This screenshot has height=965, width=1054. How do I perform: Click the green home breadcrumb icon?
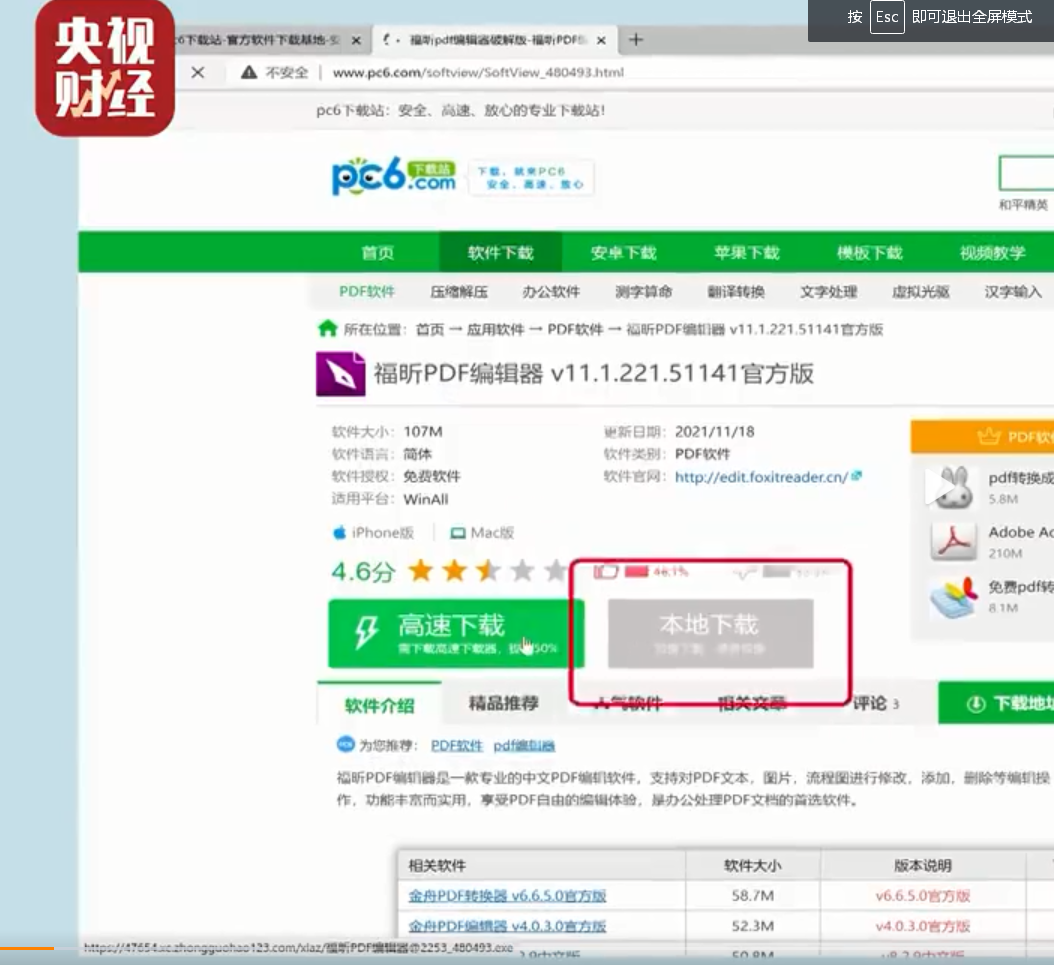[327, 328]
